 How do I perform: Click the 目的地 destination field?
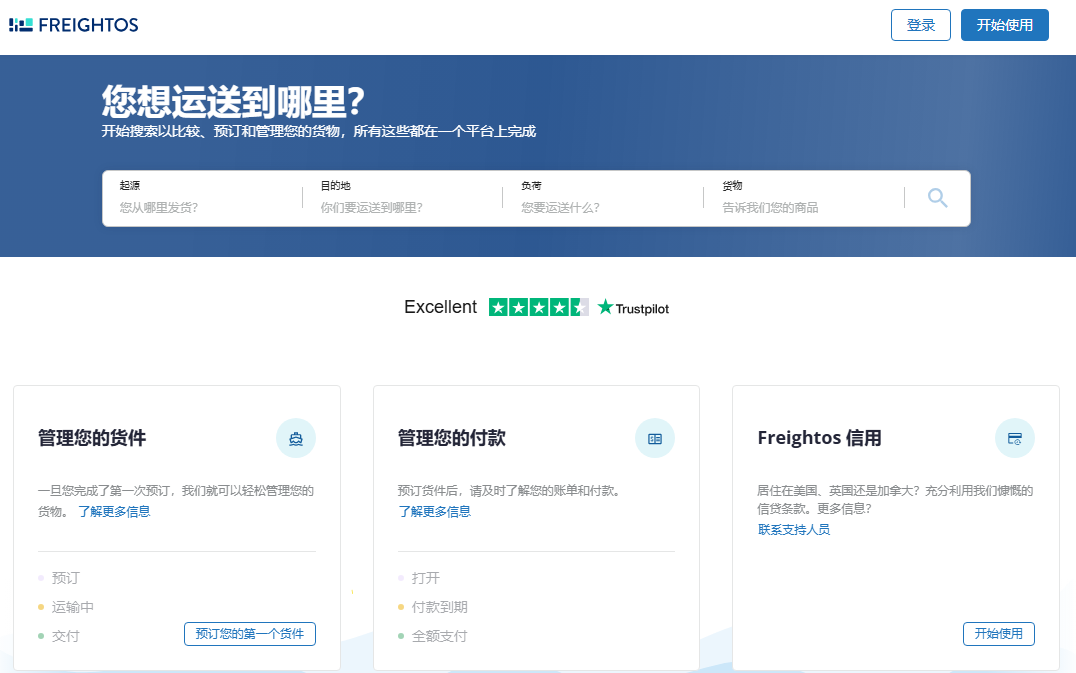[x=403, y=198]
